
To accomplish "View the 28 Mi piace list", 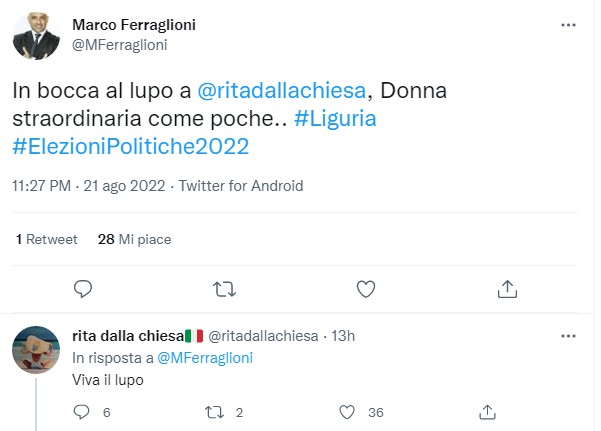I will click(x=135, y=239).
